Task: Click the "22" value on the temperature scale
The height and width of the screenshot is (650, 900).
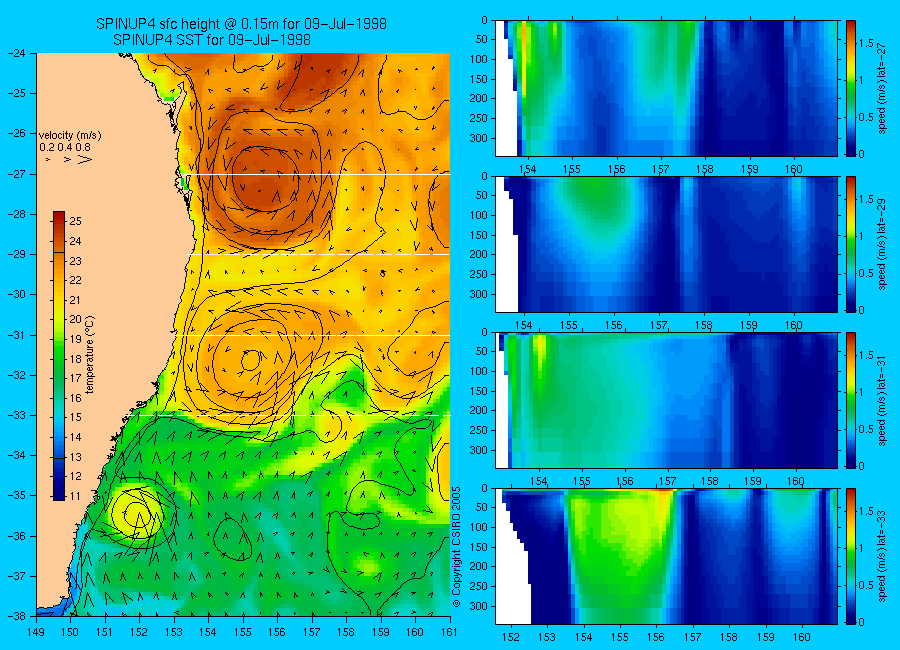Action: pos(75,280)
